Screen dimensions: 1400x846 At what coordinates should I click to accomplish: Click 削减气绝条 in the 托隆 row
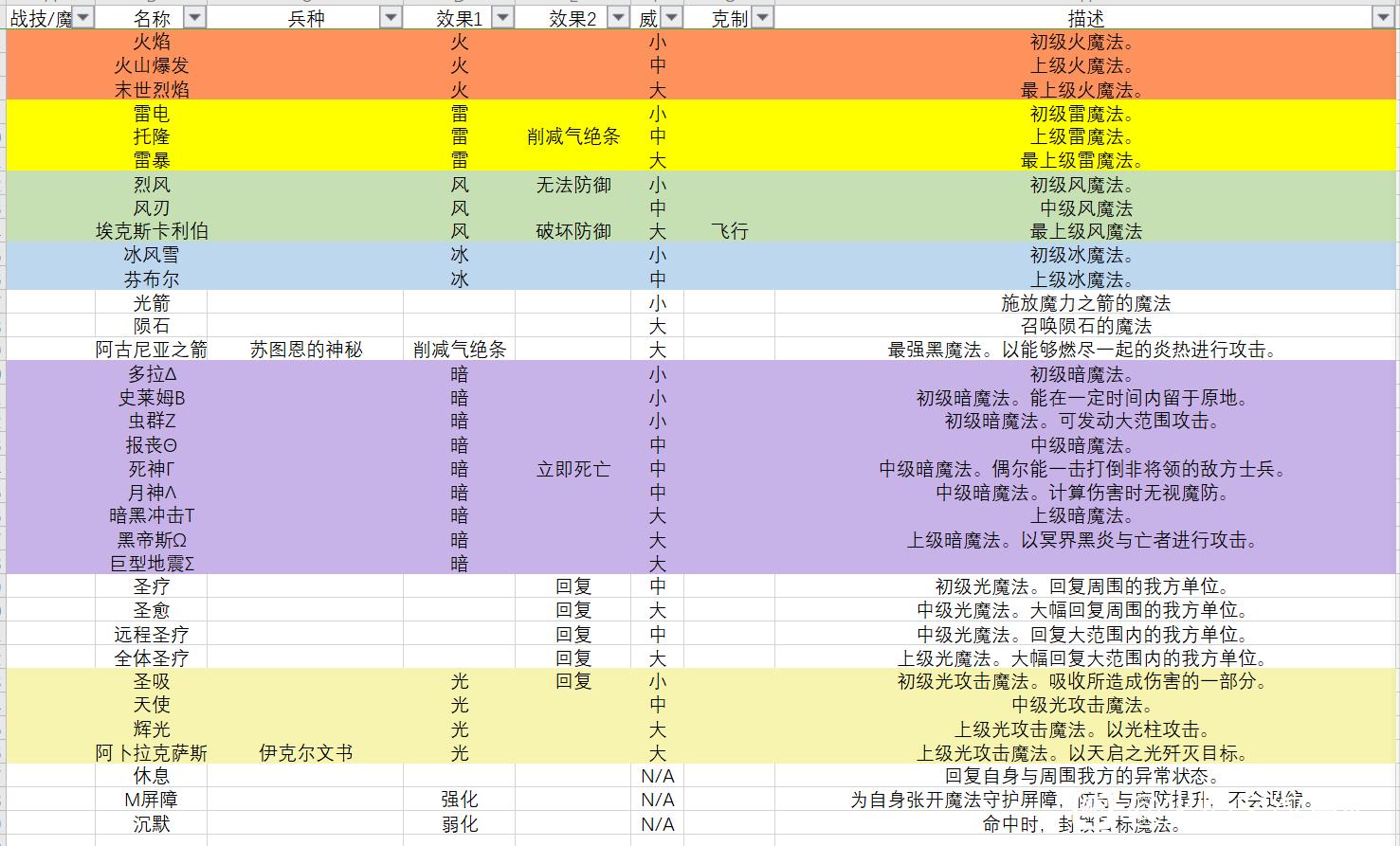[573, 136]
